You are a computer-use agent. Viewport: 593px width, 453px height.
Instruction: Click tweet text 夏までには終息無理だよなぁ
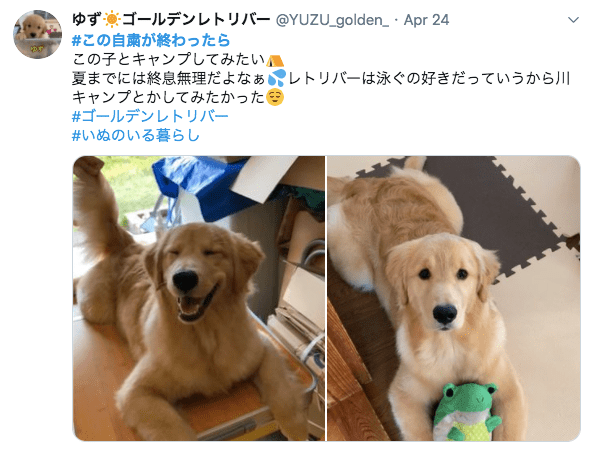click(x=169, y=78)
